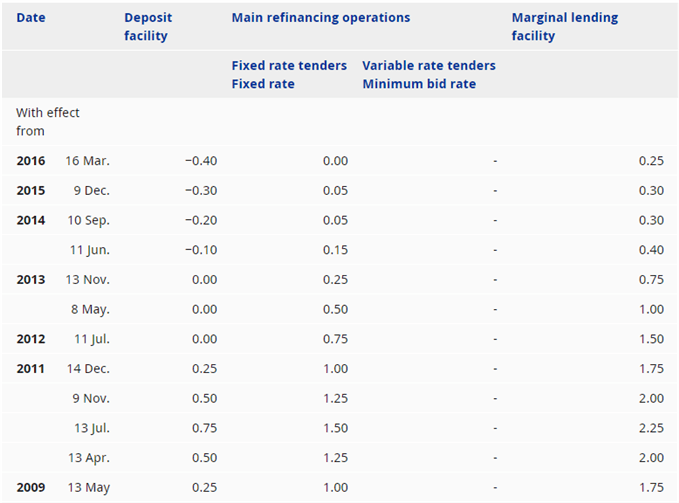Select the 0.75 deposit value for 13 Jul.
Screen dimensions: 679x503
204,429
